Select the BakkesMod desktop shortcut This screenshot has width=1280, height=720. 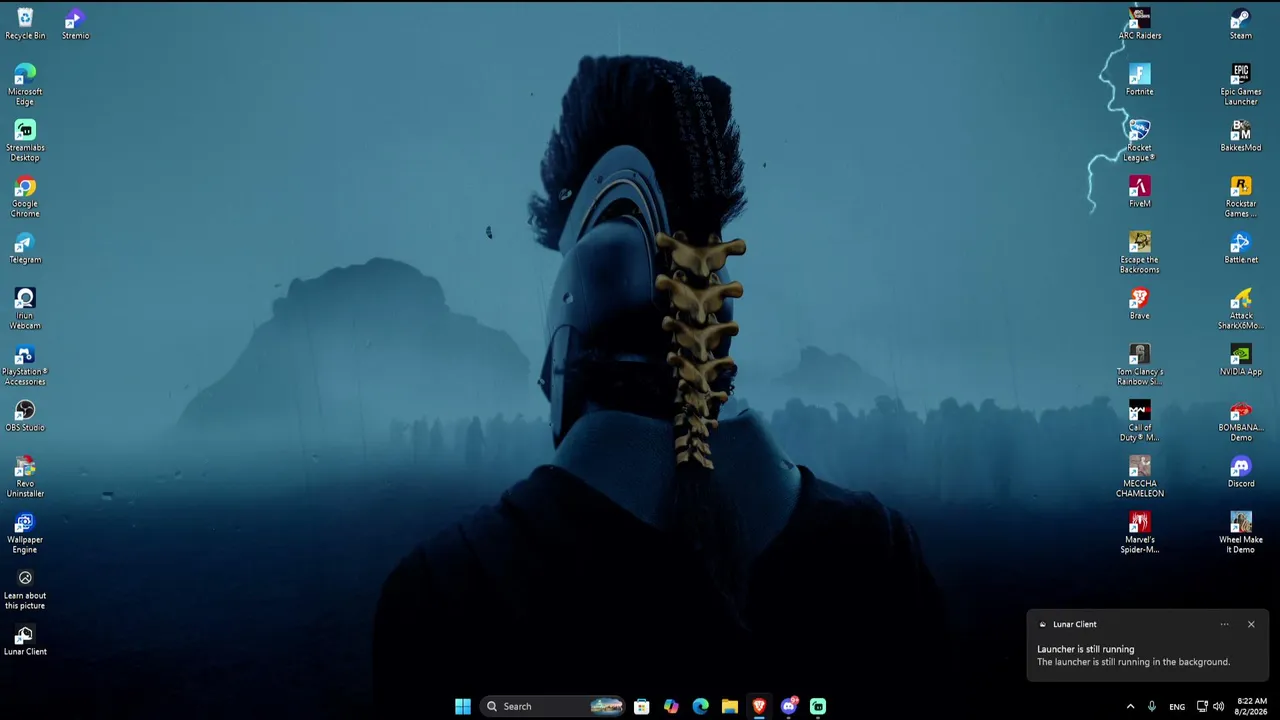click(x=1241, y=136)
